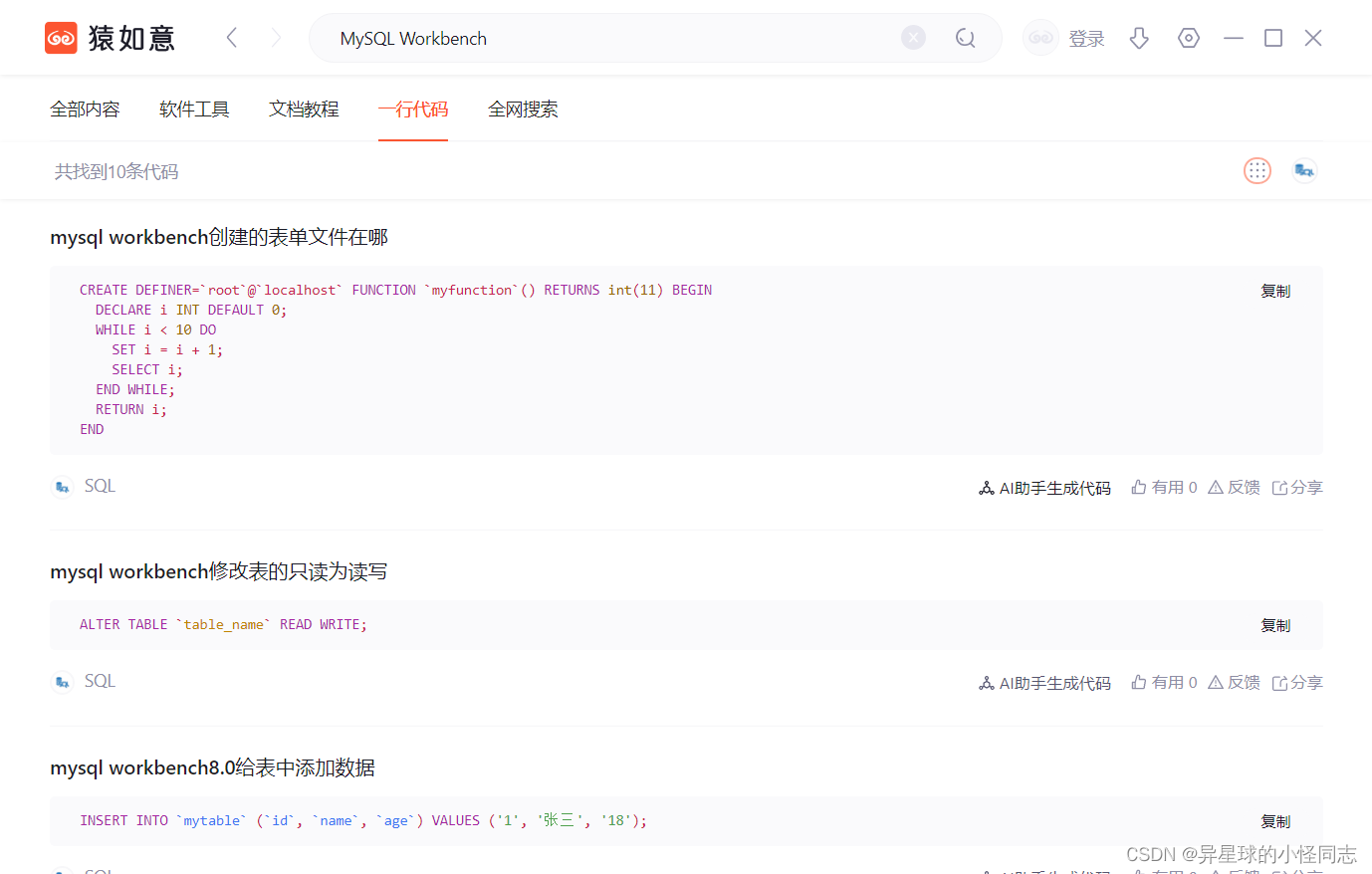Click the line SET i = i + 1;
The height and width of the screenshot is (874, 1372).
(x=167, y=350)
